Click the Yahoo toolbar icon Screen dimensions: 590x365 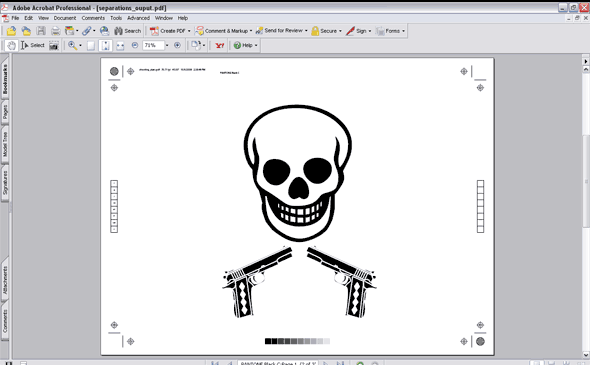220,46
